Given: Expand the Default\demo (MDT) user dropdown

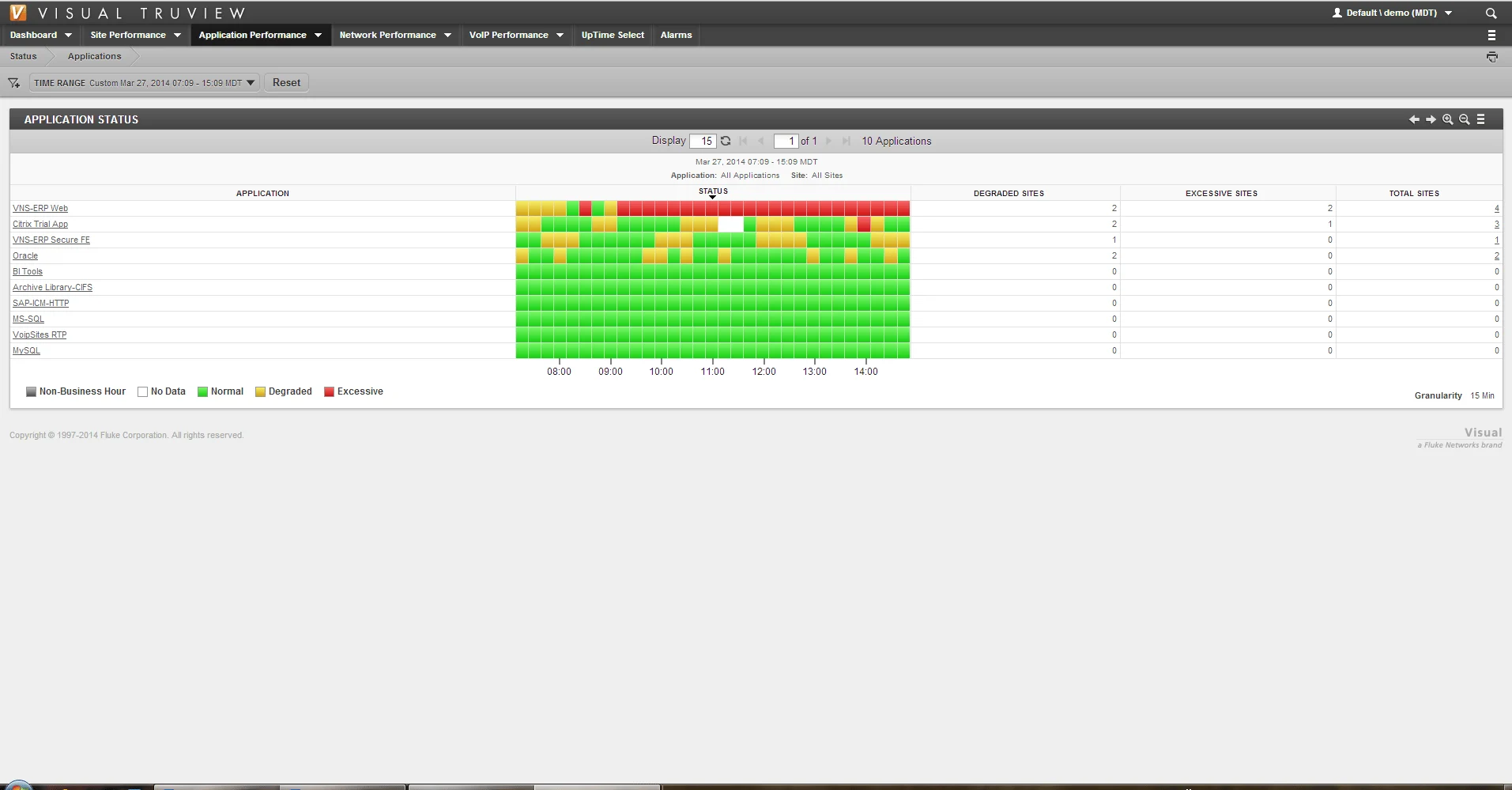Looking at the screenshot, I should (x=1448, y=13).
